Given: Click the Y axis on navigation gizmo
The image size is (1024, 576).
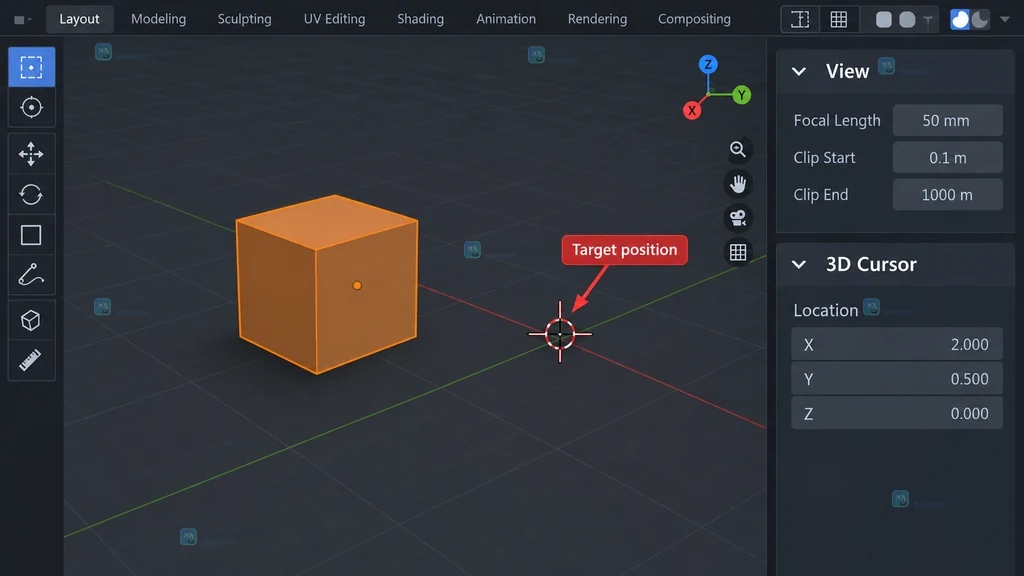Looking at the screenshot, I should pyautogui.click(x=741, y=95).
